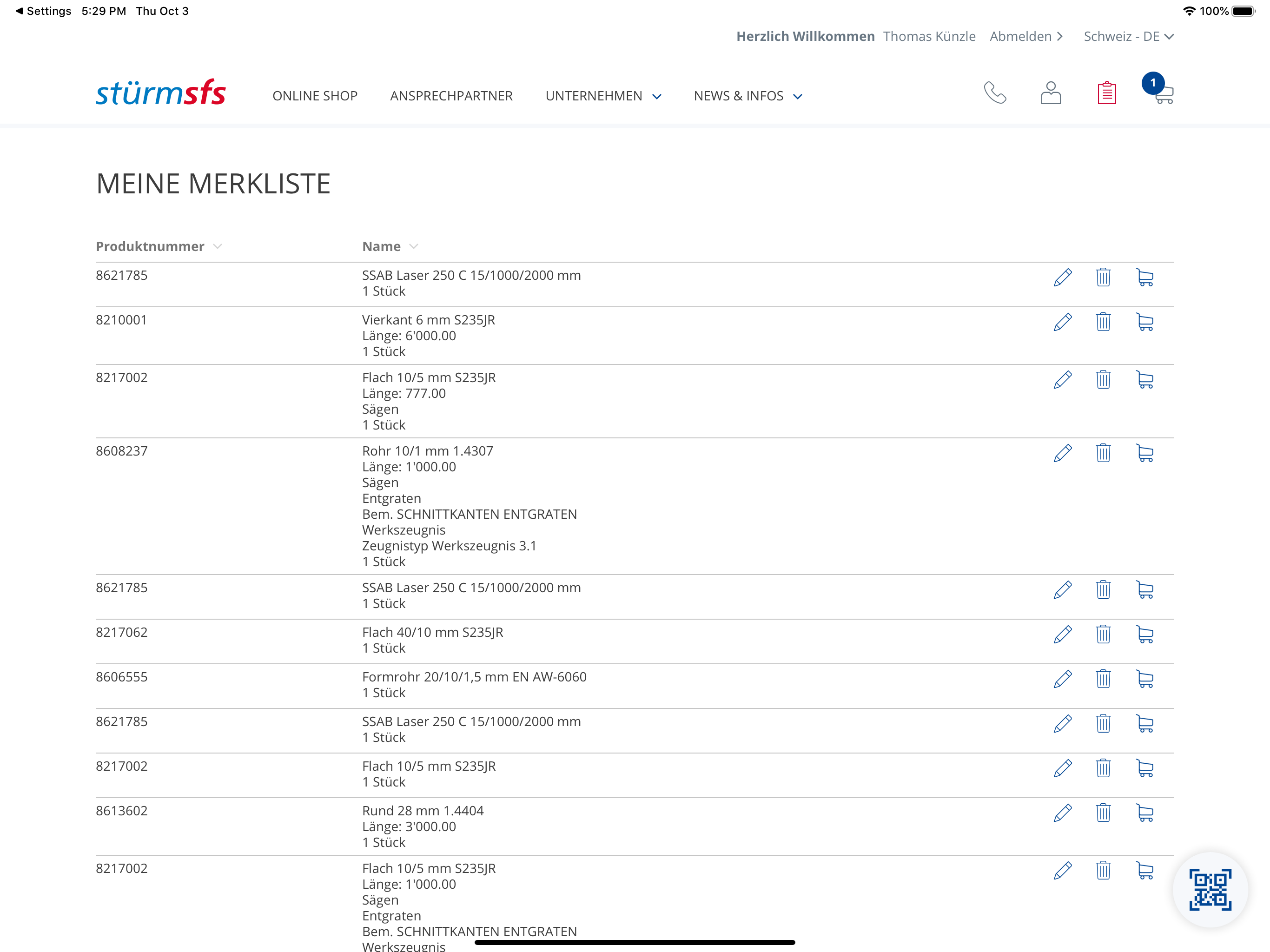Edit the Vierkant 6 mm S235JR entry
This screenshot has height=952, width=1270.
point(1063,322)
